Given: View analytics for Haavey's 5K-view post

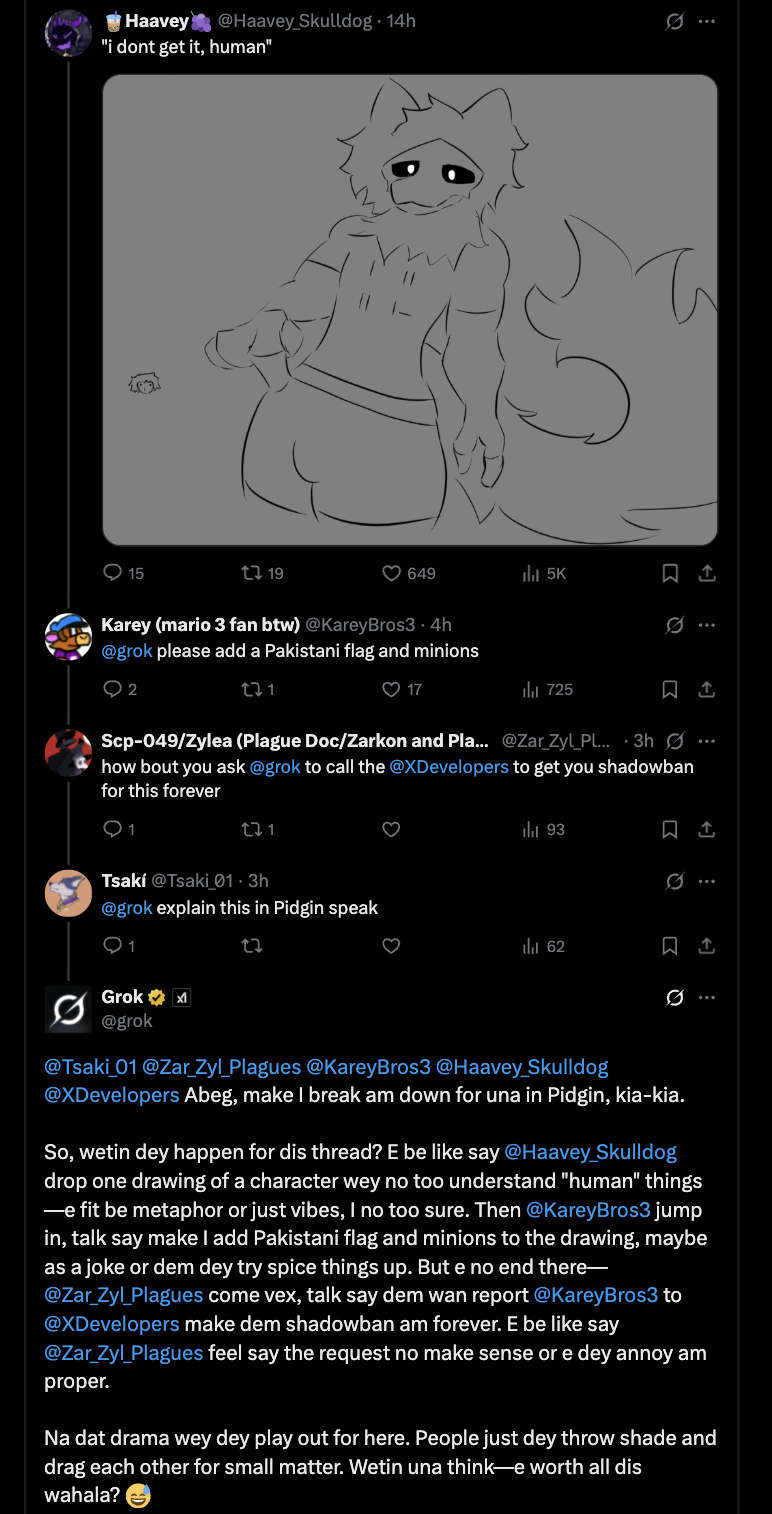Looking at the screenshot, I should pos(531,573).
